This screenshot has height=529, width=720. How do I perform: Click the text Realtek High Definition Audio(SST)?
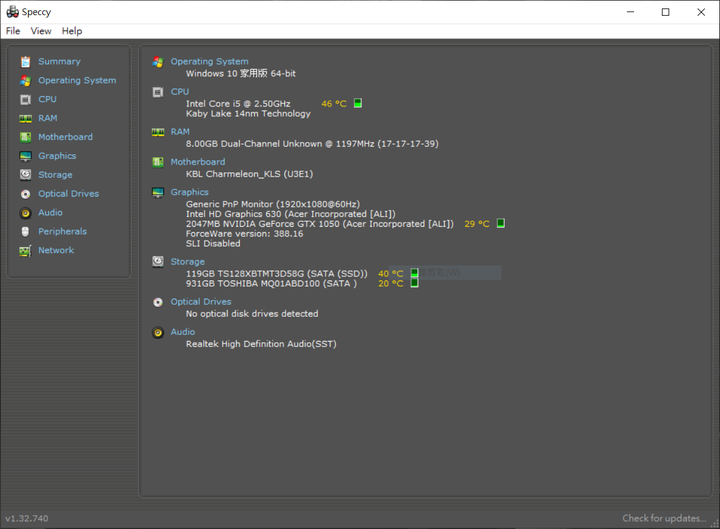[261, 344]
